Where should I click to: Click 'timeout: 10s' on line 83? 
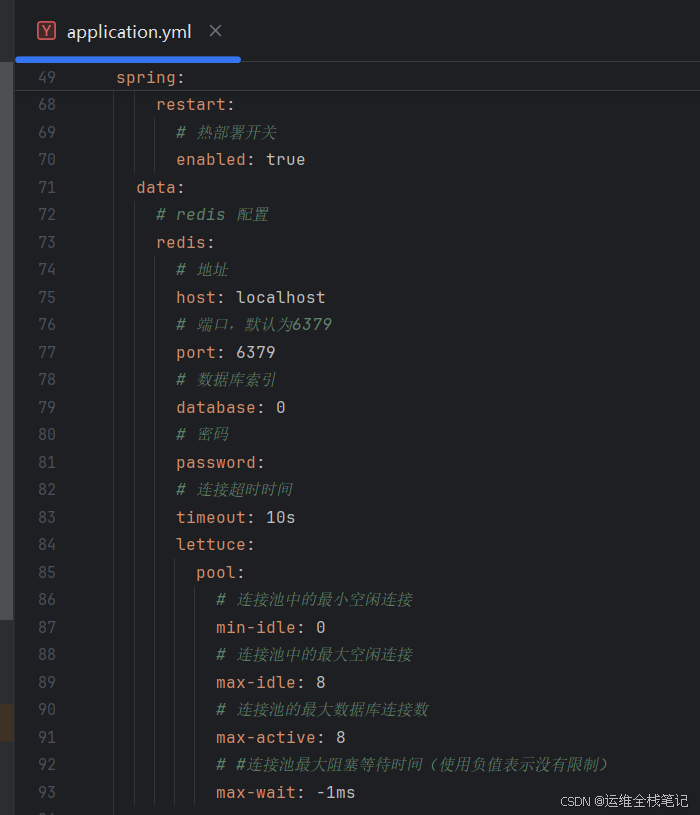tap(236, 517)
